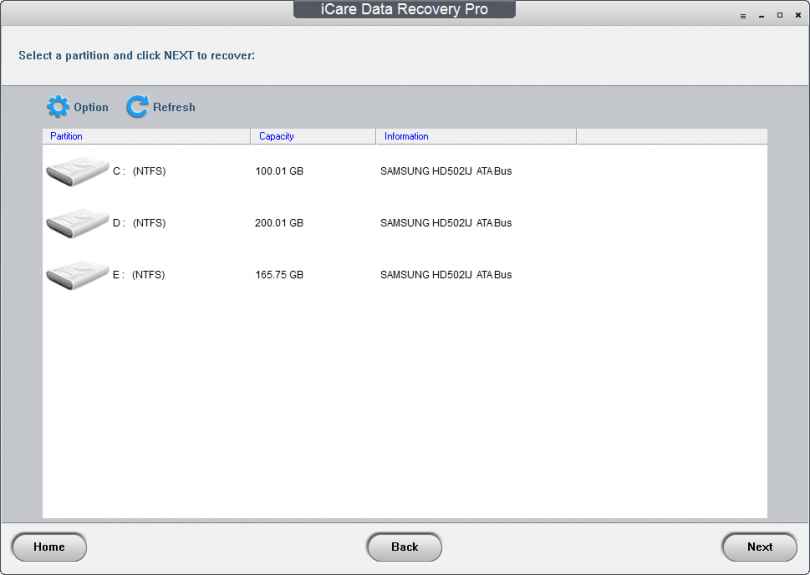
Task: Click the Refresh circular arrow icon
Action: (137, 107)
